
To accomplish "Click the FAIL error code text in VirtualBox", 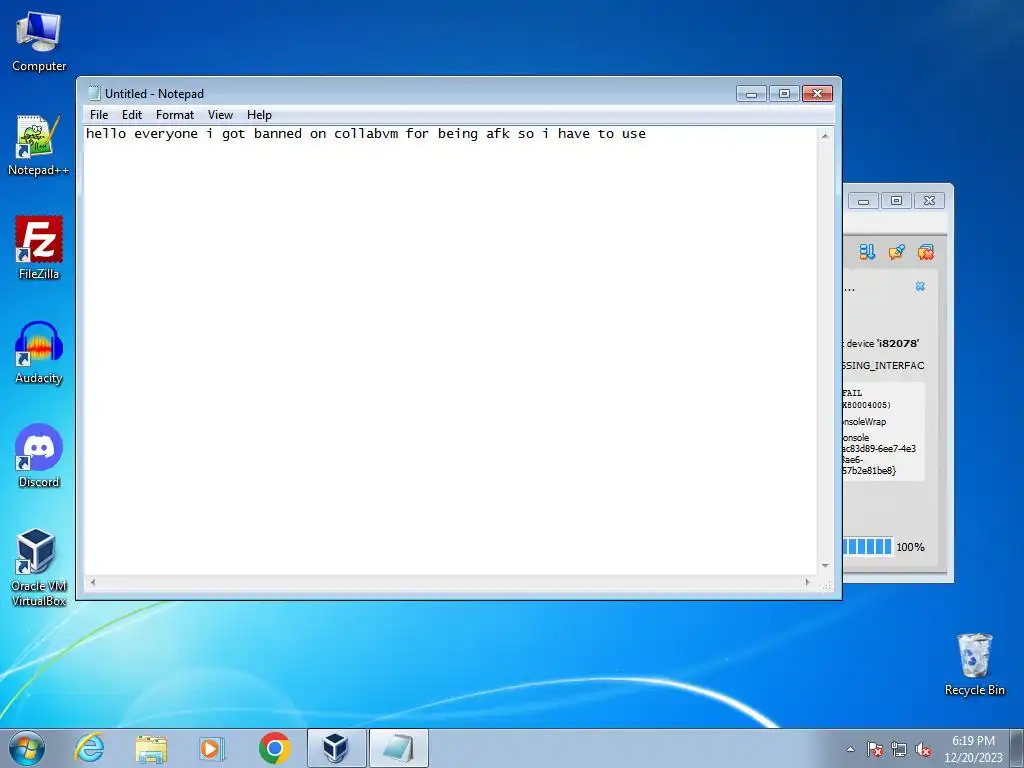I will (852, 393).
